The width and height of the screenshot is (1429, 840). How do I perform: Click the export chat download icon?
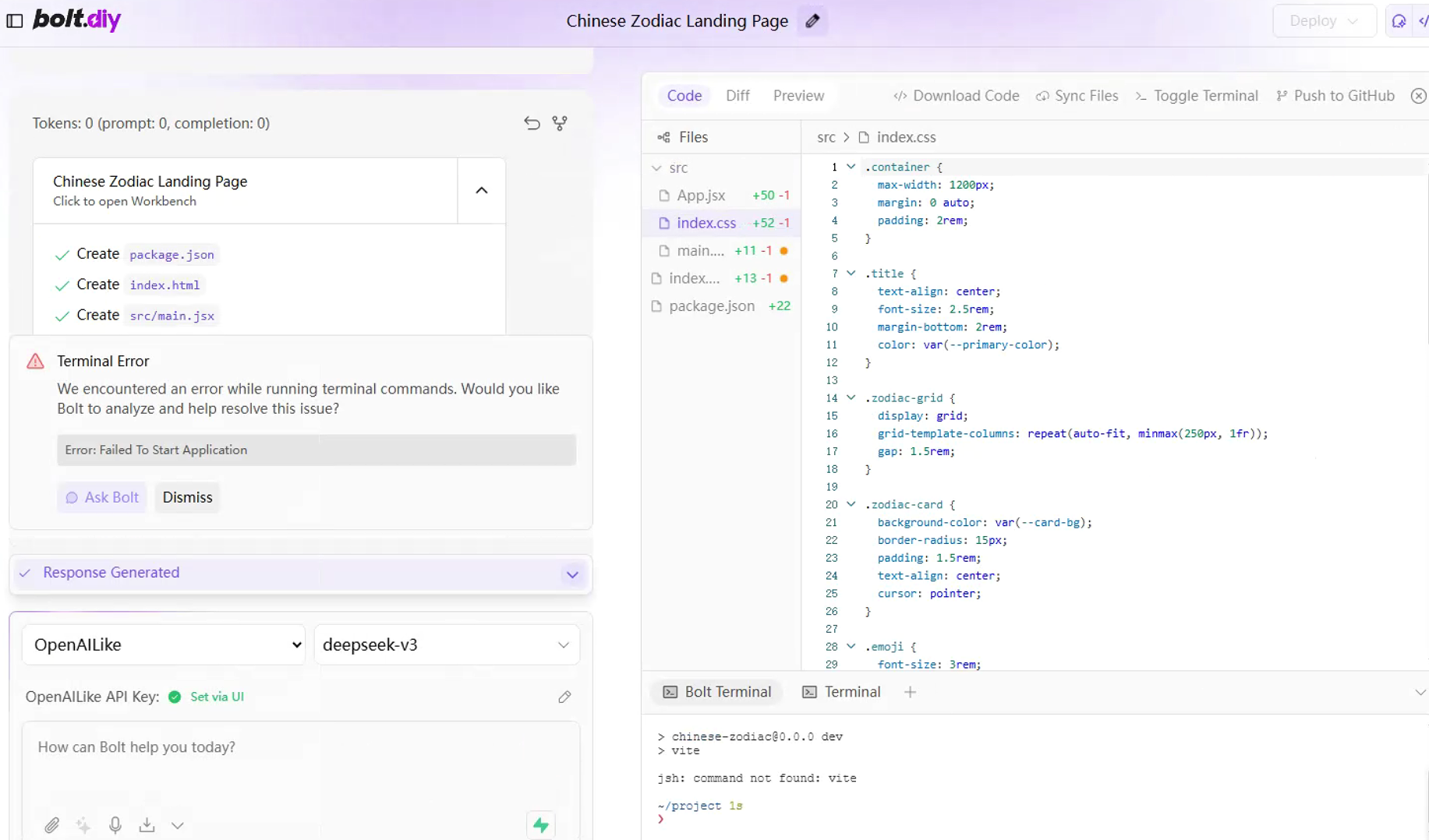click(147, 824)
